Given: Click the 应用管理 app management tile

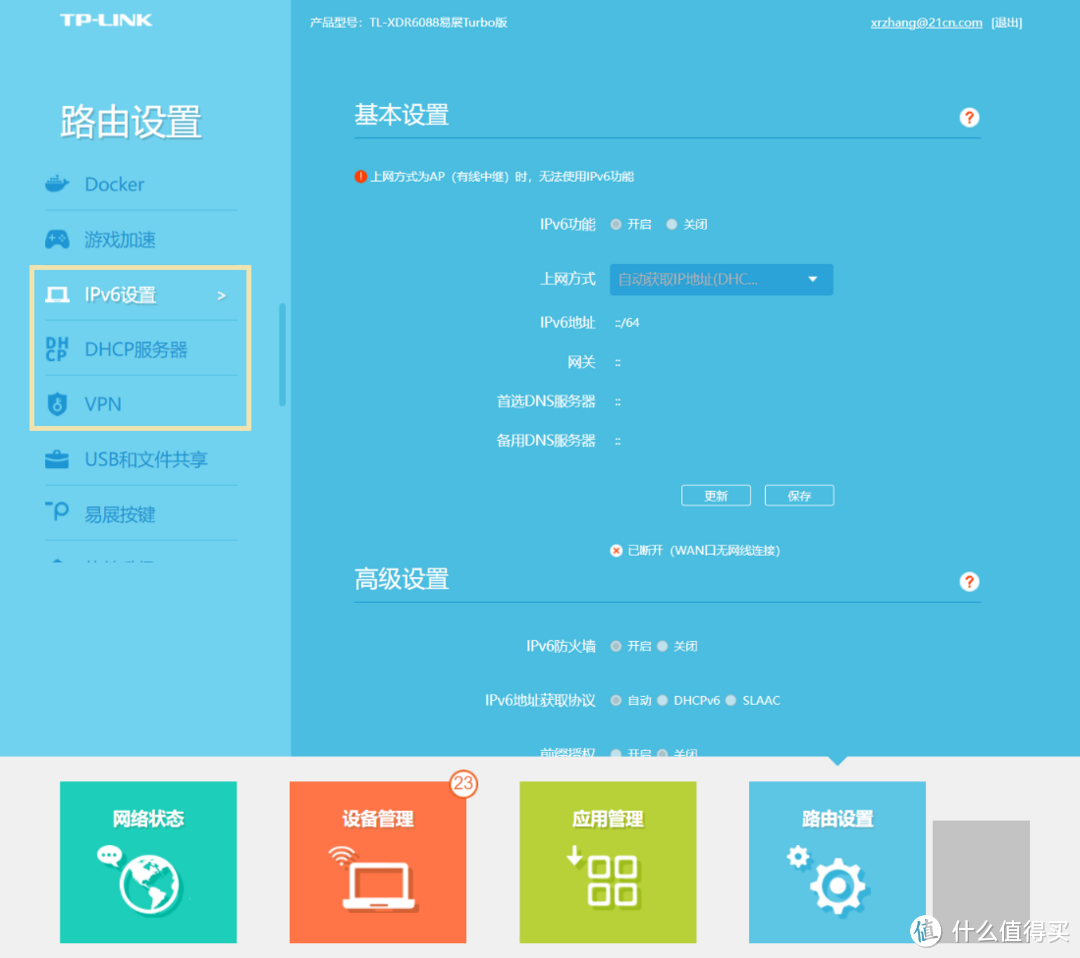Looking at the screenshot, I should click(x=607, y=861).
